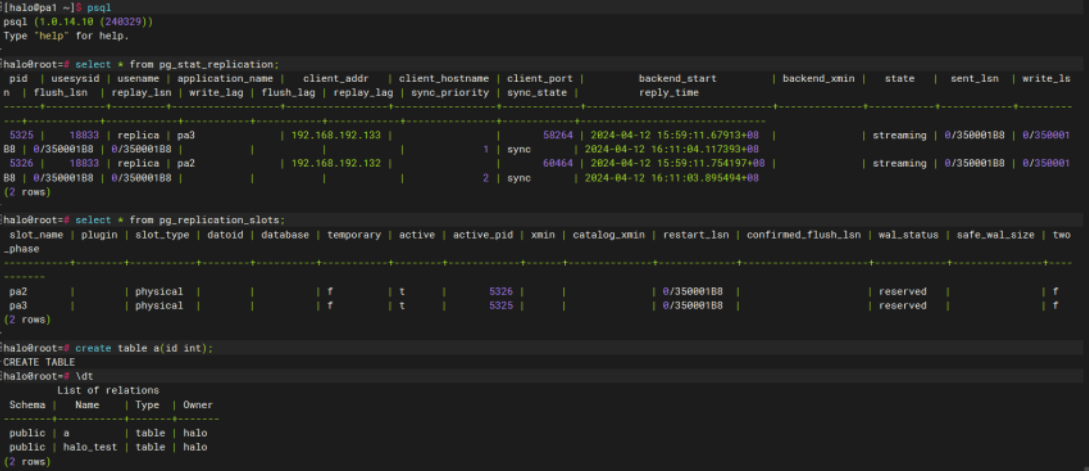
Task: Click the temporary column header
Action: (x=354, y=235)
